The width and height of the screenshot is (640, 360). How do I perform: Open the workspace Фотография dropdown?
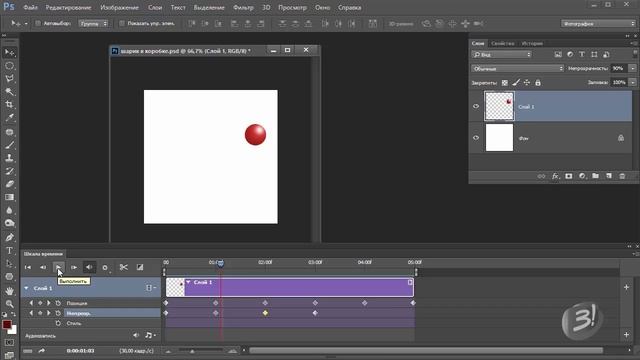click(x=598, y=24)
